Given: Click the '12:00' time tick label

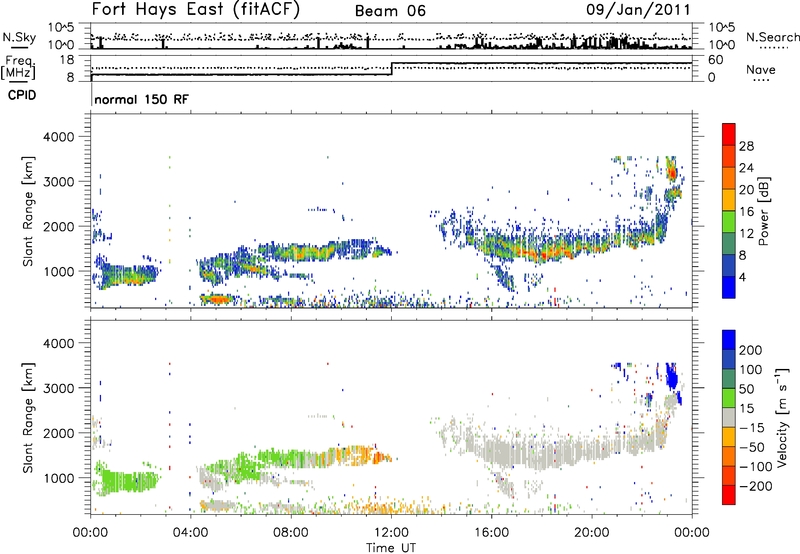Looking at the screenshot, I should (x=391, y=533).
